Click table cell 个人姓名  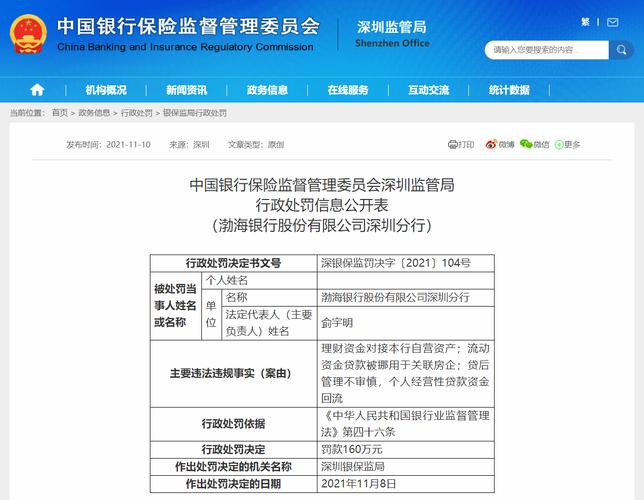pos(259,280)
